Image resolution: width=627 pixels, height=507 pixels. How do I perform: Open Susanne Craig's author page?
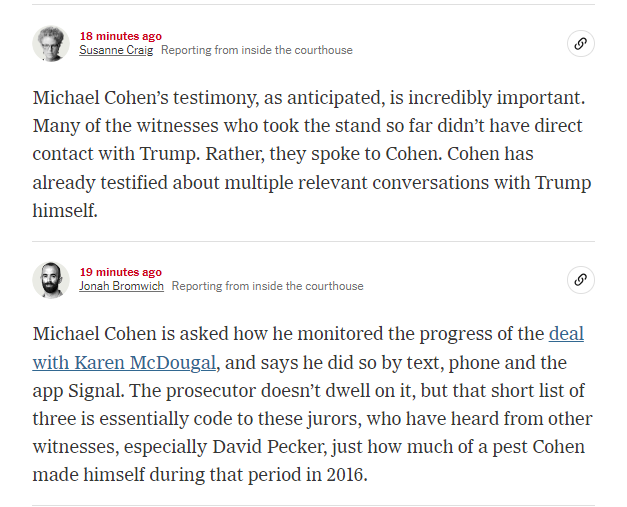pyautogui.click(x=116, y=50)
